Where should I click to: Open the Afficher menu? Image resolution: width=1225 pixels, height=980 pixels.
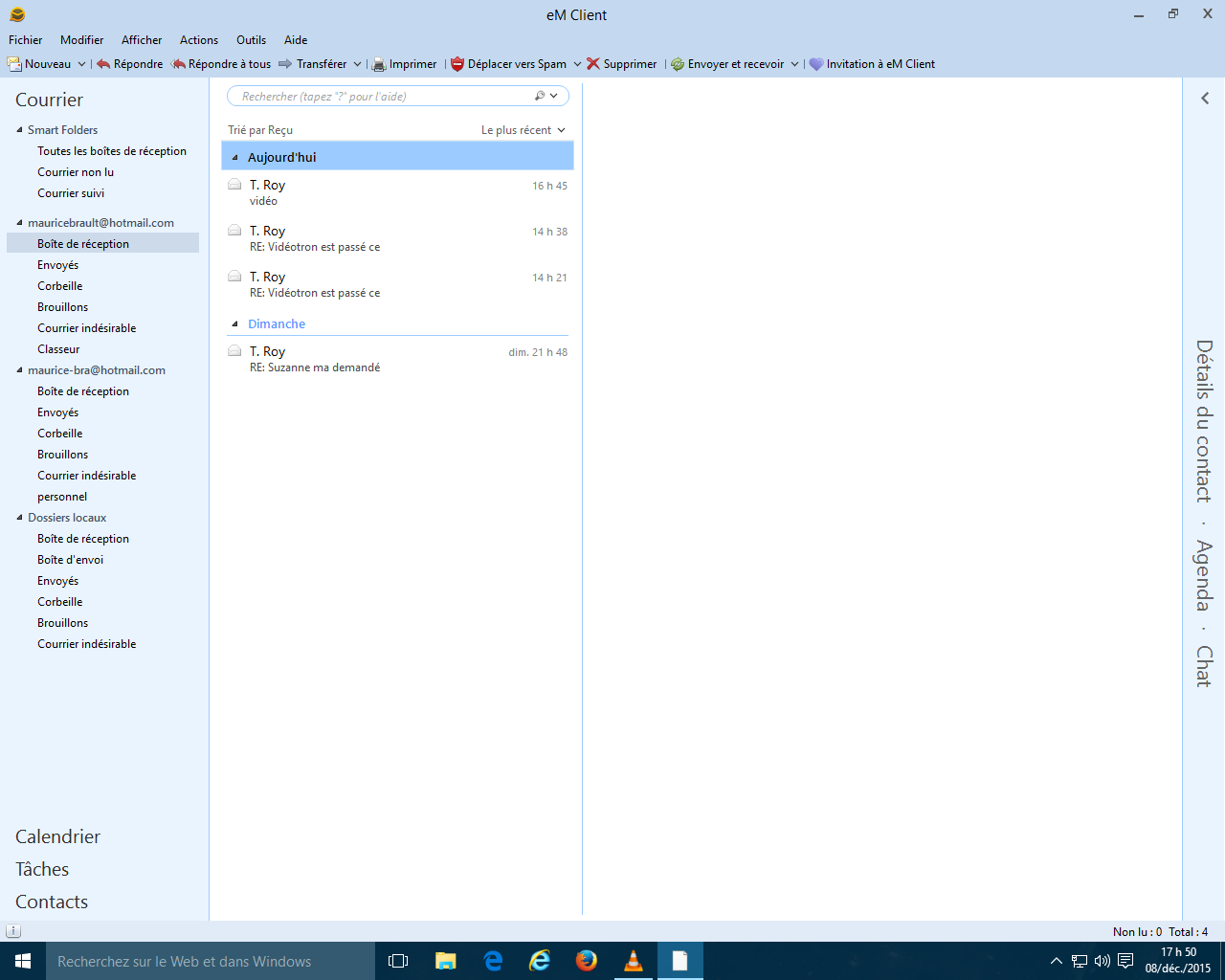[x=142, y=40]
